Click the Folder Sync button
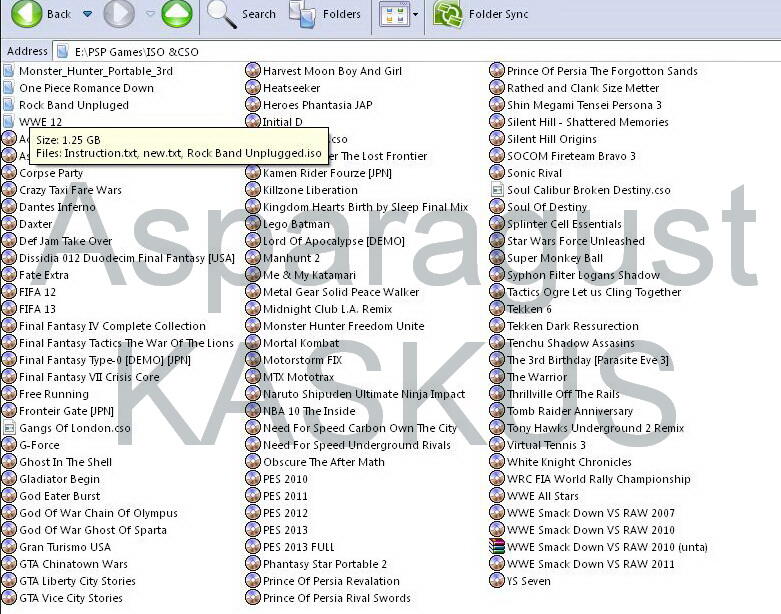 pos(480,14)
